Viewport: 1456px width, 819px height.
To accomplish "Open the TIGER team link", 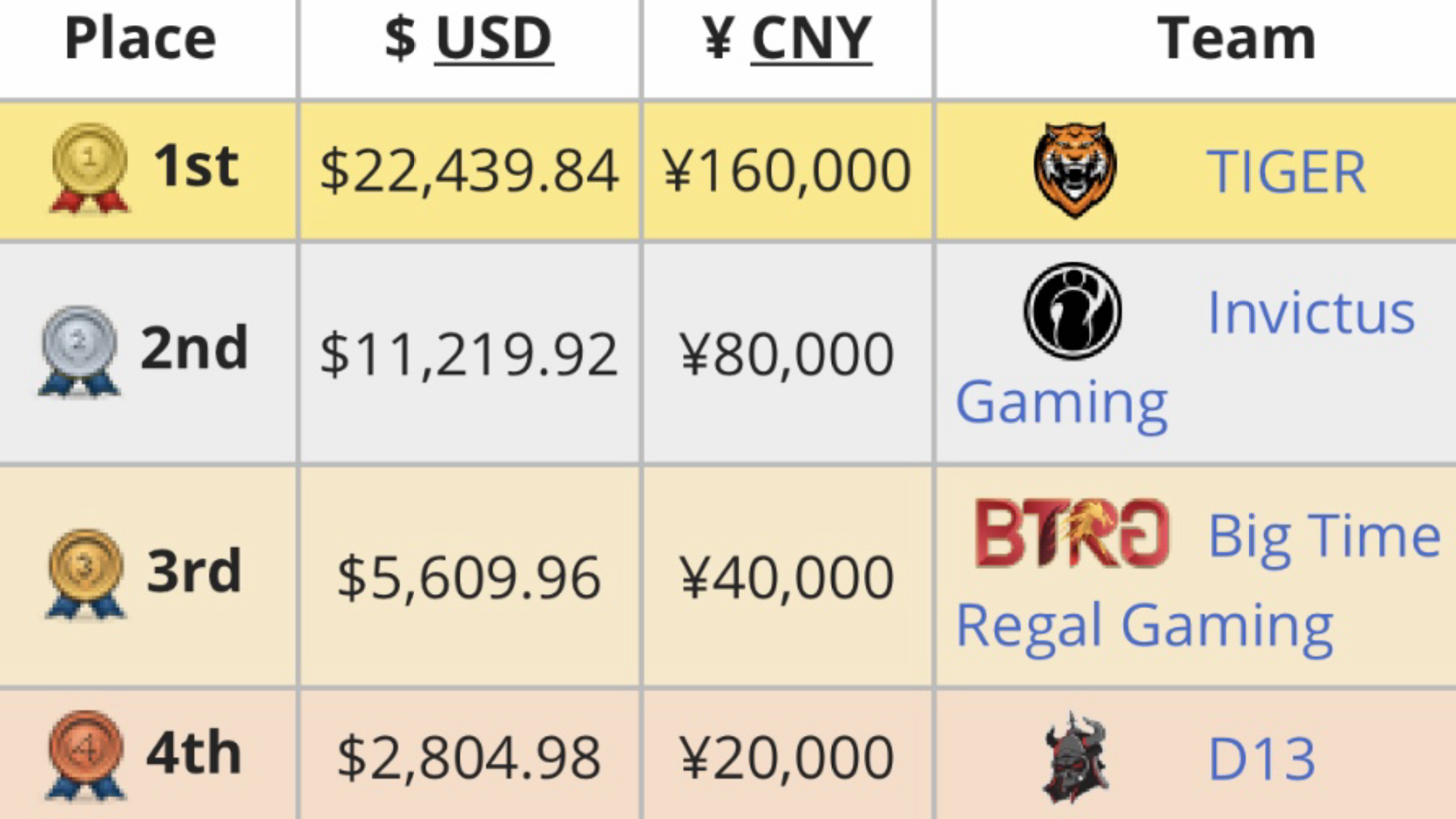I will (x=1286, y=171).
